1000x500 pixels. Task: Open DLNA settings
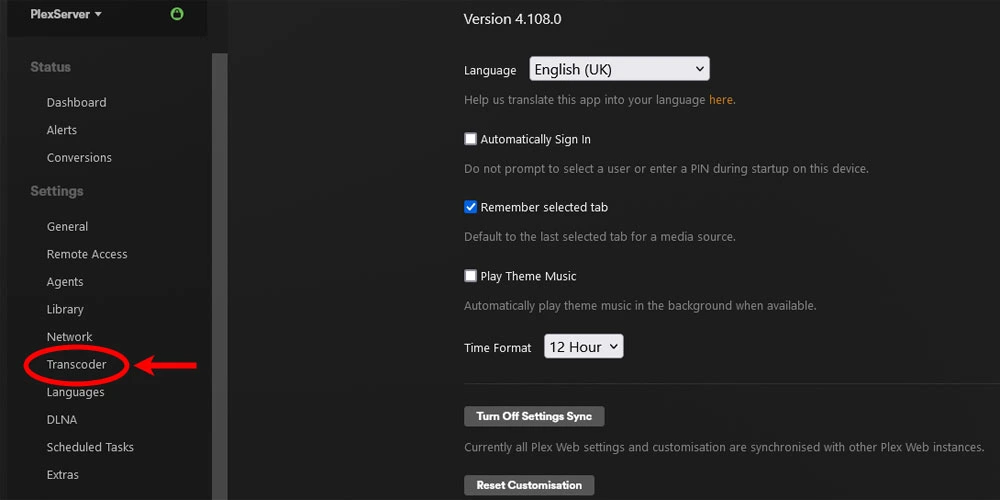coord(62,420)
